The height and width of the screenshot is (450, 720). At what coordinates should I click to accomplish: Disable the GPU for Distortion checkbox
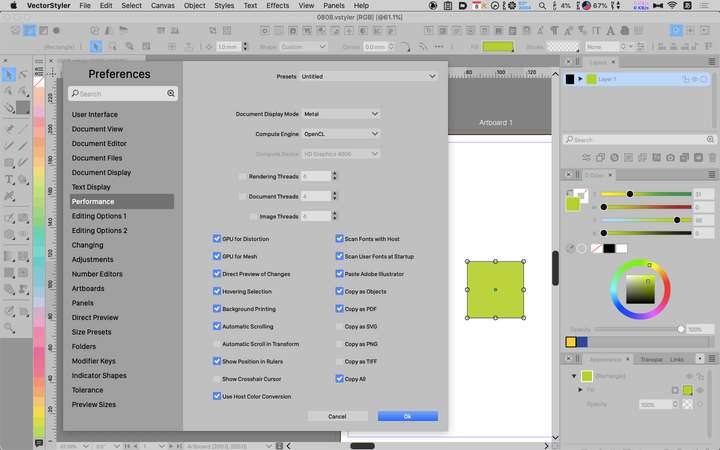217,238
